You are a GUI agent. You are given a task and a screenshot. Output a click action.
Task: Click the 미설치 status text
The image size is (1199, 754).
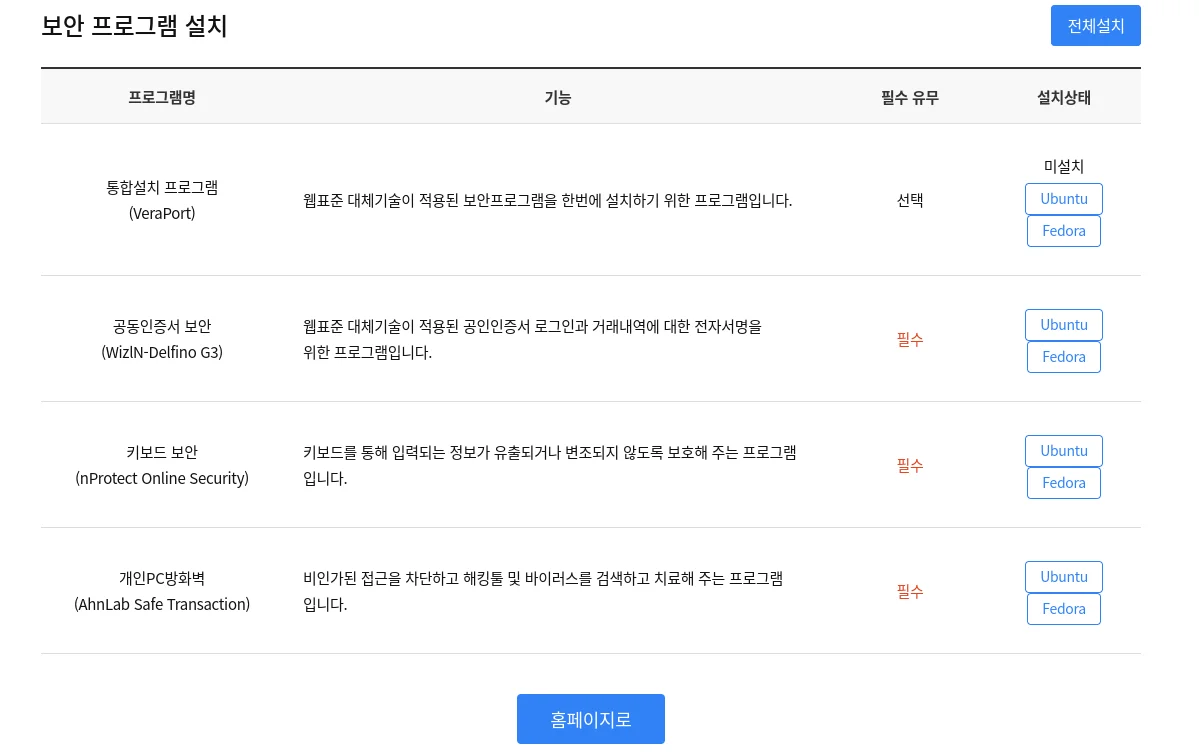click(1063, 166)
